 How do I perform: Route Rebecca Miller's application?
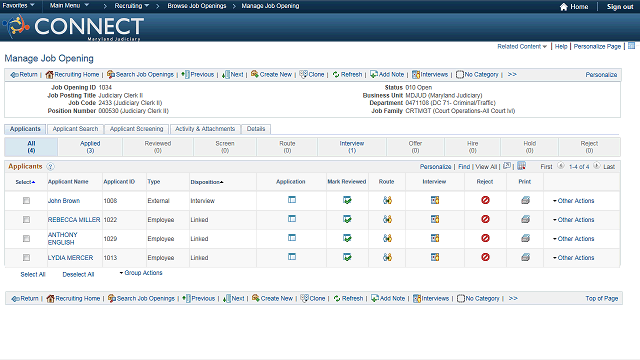pos(387,219)
